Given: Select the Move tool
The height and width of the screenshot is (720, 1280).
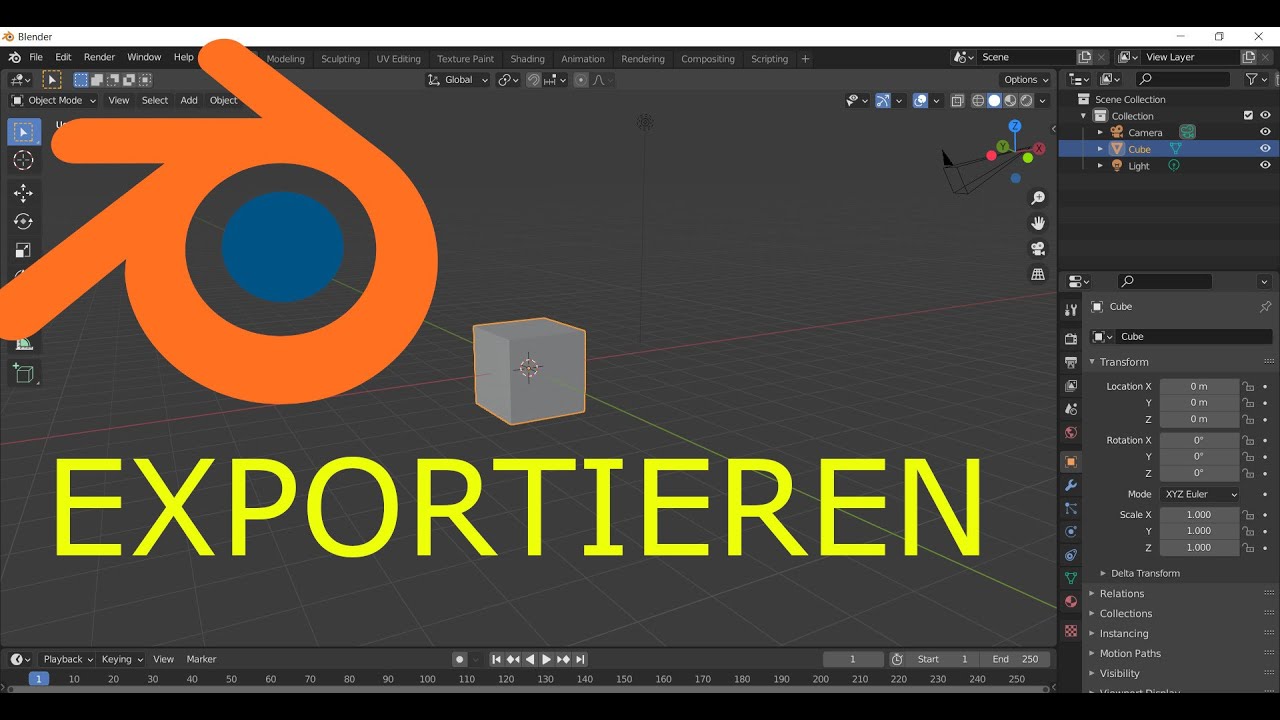Looking at the screenshot, I should point(24,193).
